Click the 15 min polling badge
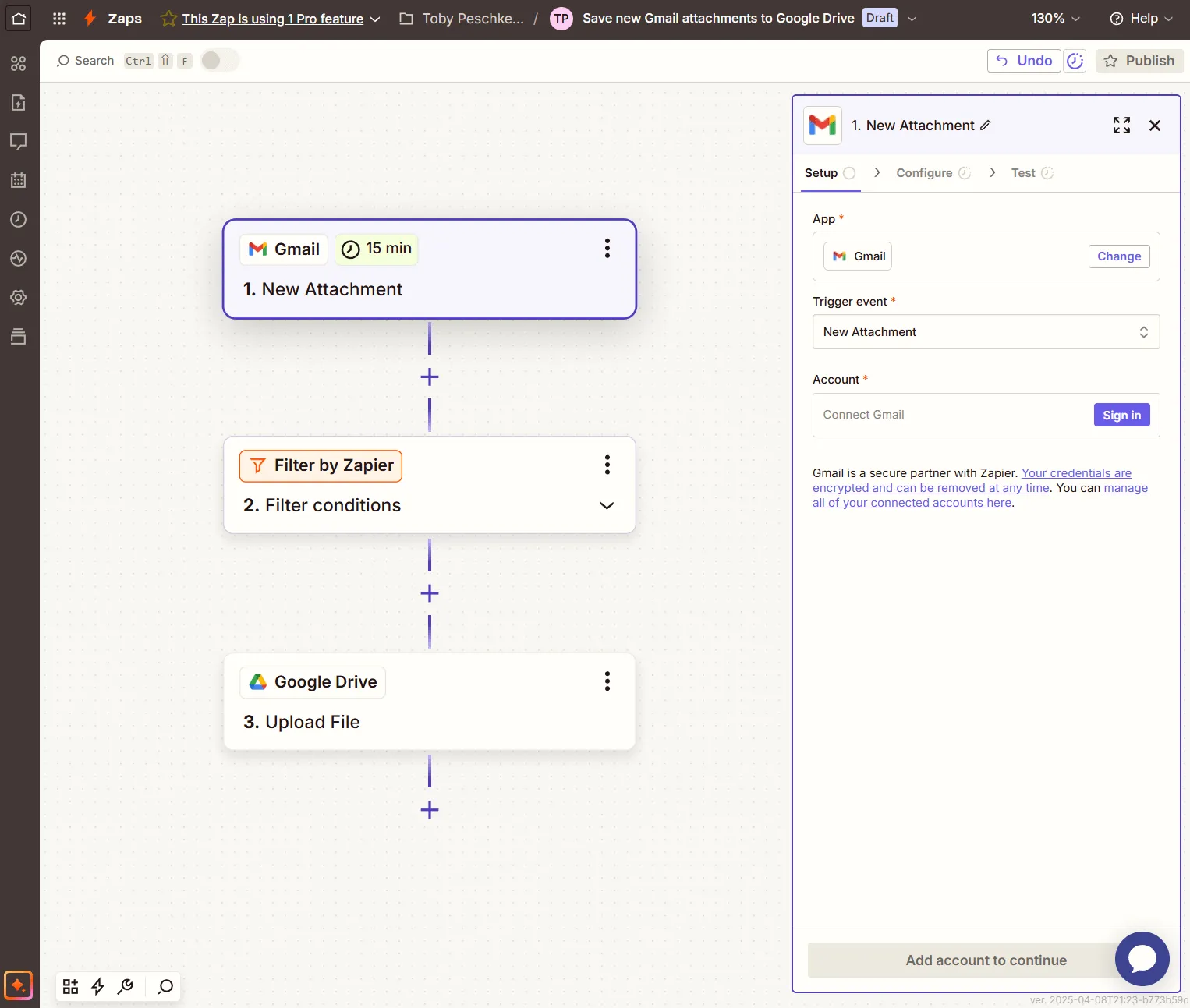 pyautogui.click(x=377, y=249)
